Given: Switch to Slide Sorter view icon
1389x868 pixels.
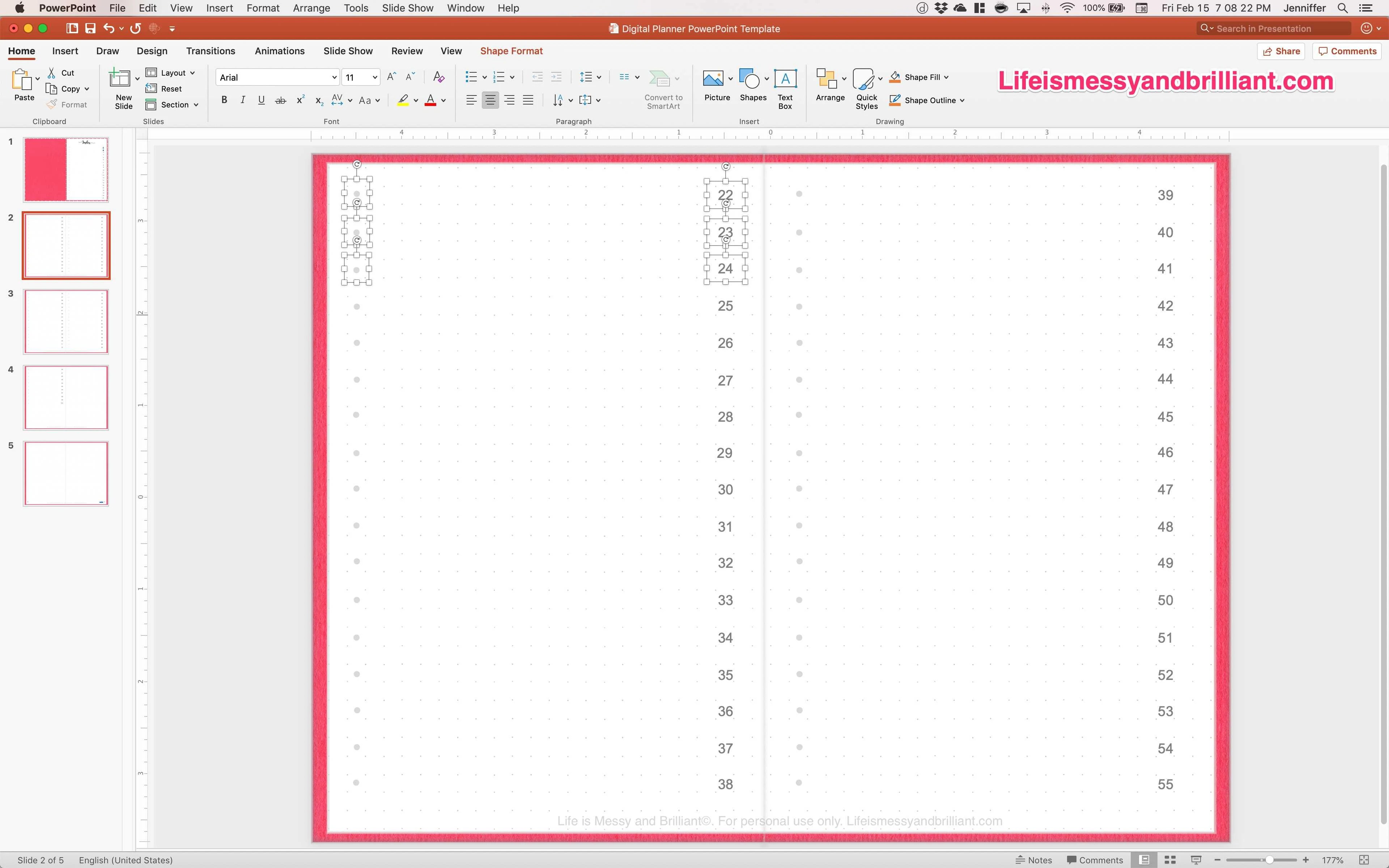Looking at the screenshot, I should [x=1170, y=859].
